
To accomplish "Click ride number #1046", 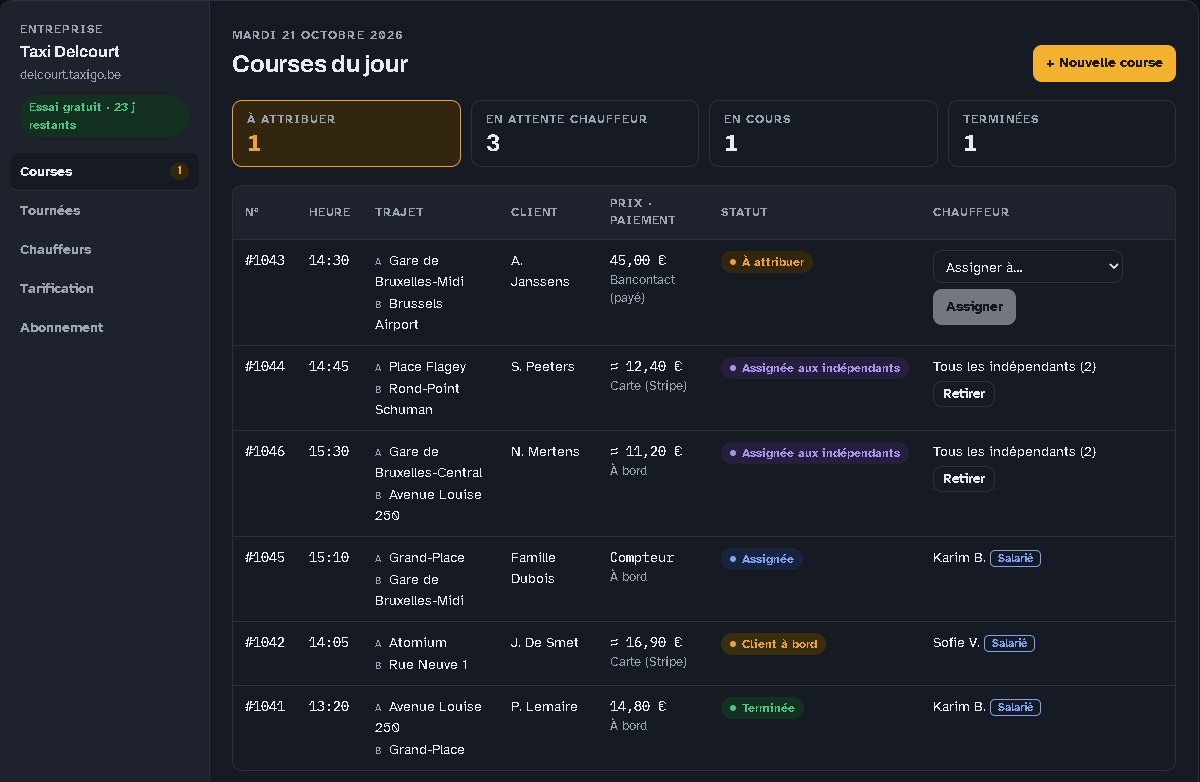I will [265, 451].
